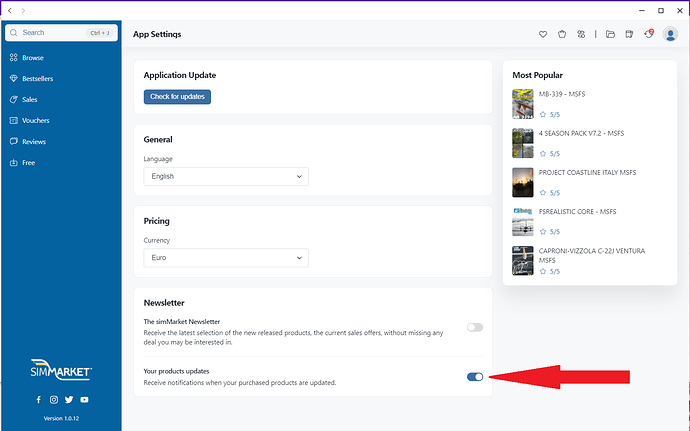Open the shopping basket icon
The image size is (690, 431).
[562, 34]
